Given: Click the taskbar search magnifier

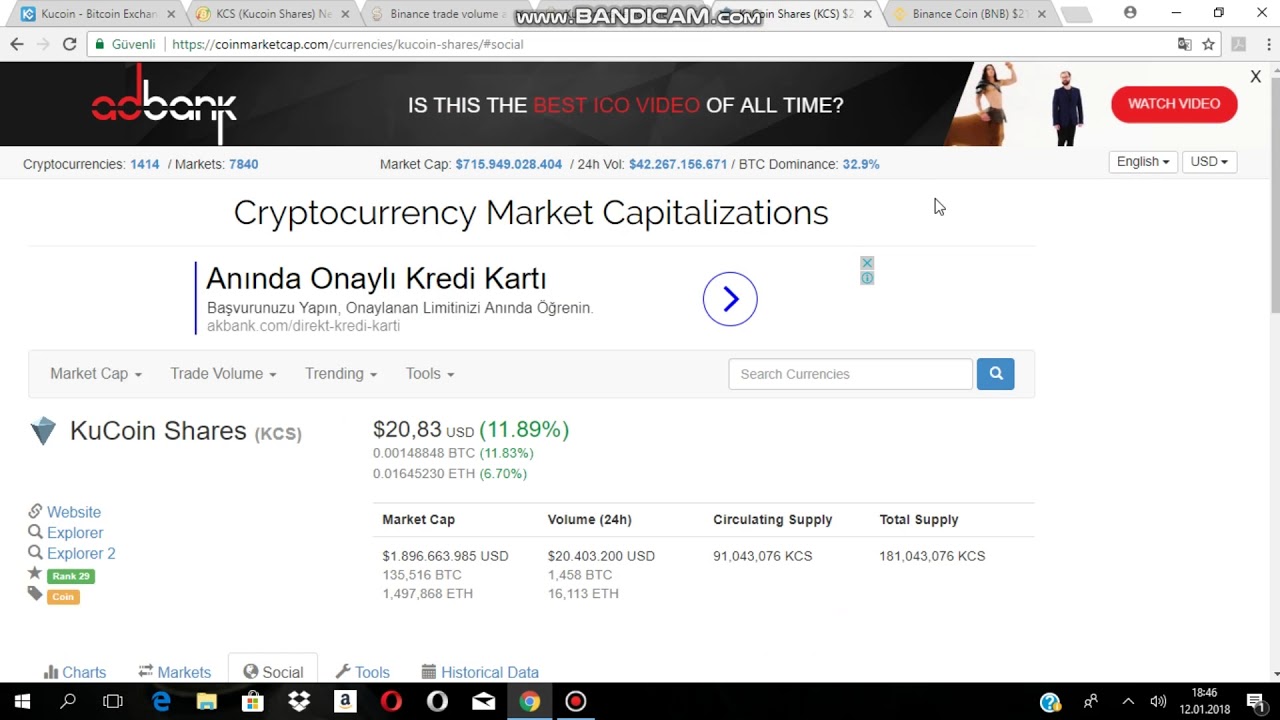Looking at the screenshot, I should (x=68, y=701).
